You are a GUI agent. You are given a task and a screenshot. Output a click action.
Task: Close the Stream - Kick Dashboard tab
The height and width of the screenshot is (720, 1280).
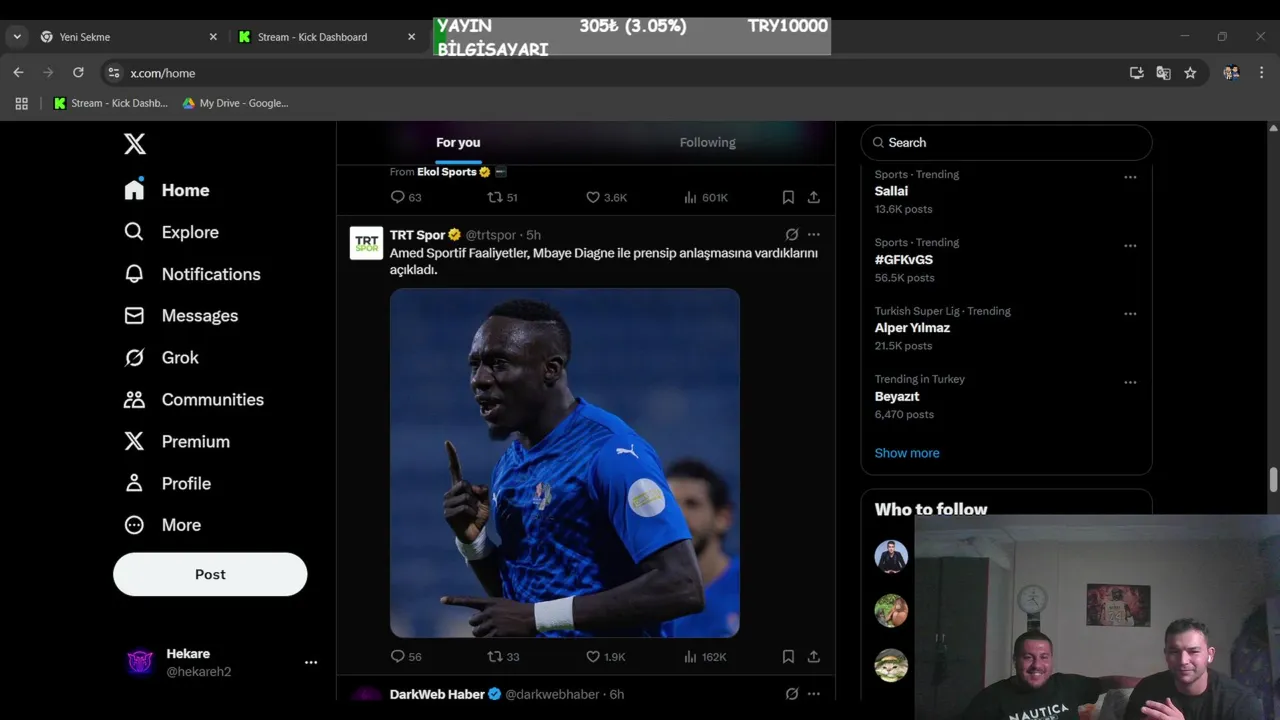pos(411,37)
